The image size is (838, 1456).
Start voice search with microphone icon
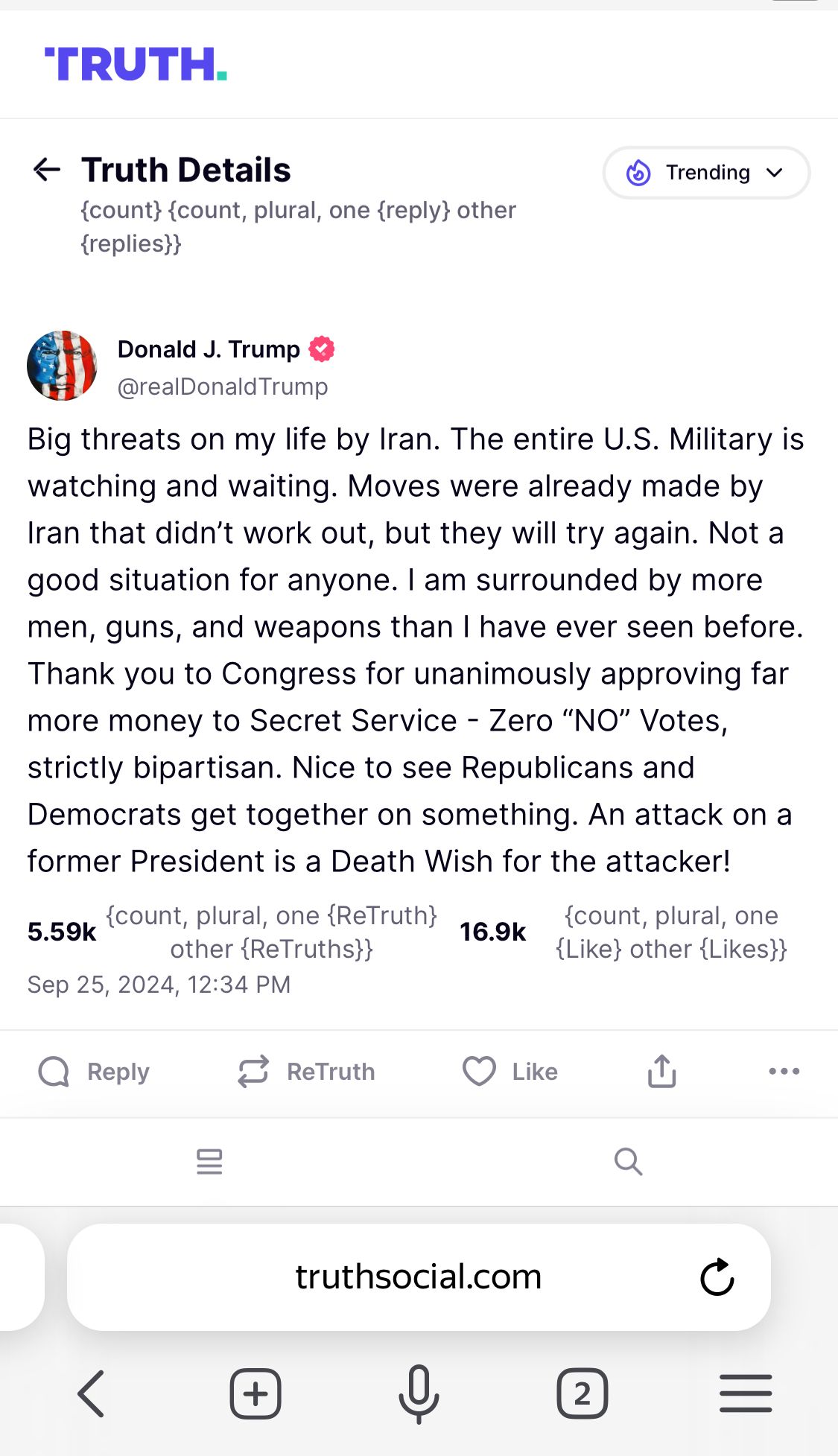419,1393
